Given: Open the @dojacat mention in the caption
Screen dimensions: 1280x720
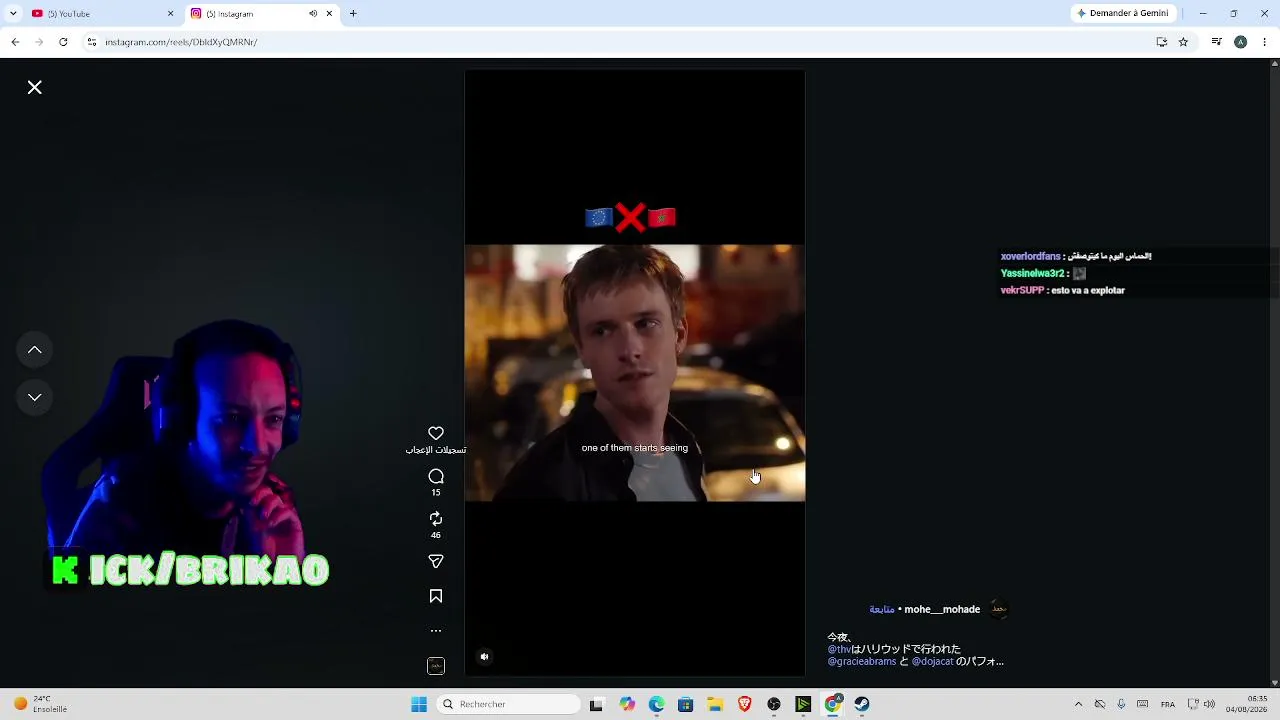Looking at the screenshot, I should pyautogui.click(x=933, y=661).
